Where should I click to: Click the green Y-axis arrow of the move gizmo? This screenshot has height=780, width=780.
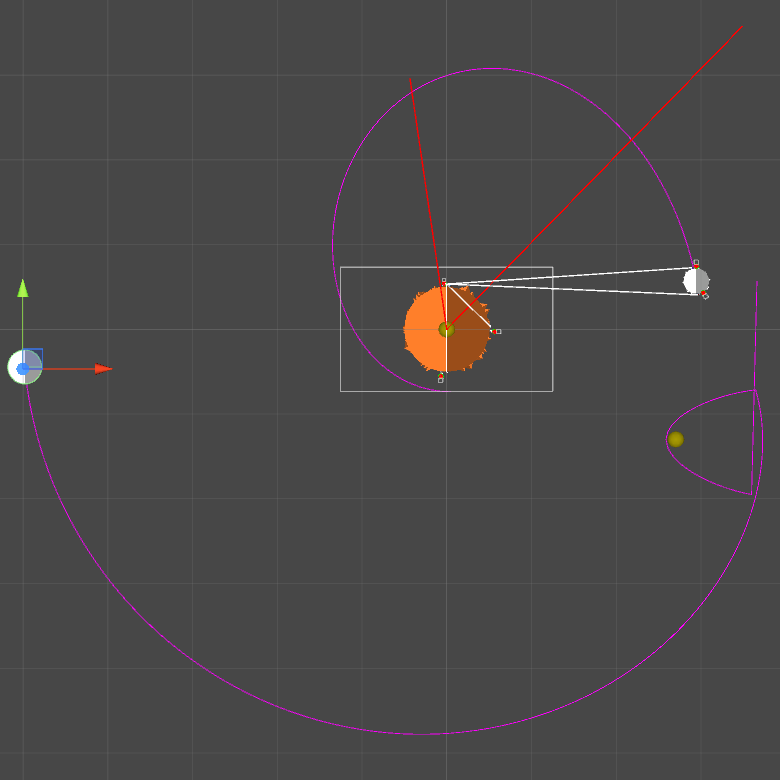(22, 289)
